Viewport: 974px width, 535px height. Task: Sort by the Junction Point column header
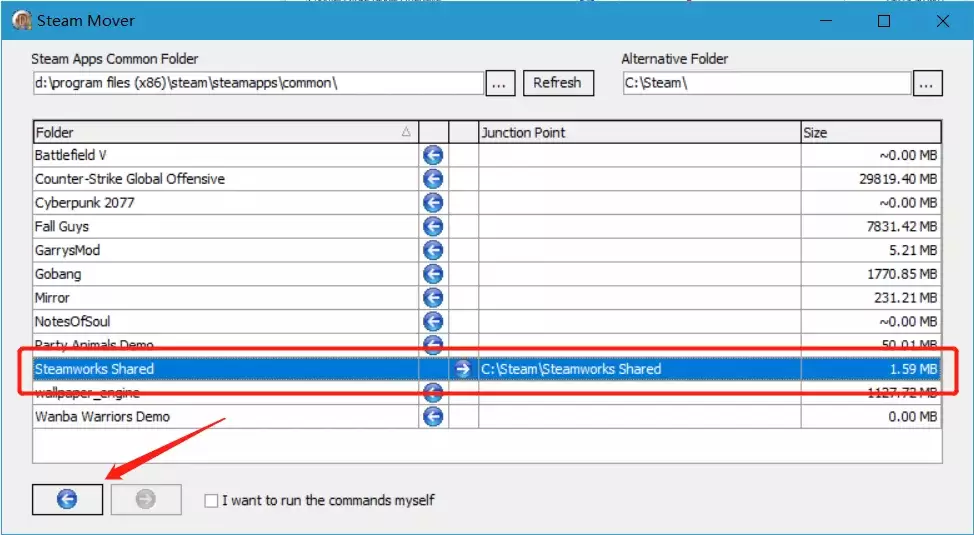point(640,132)
